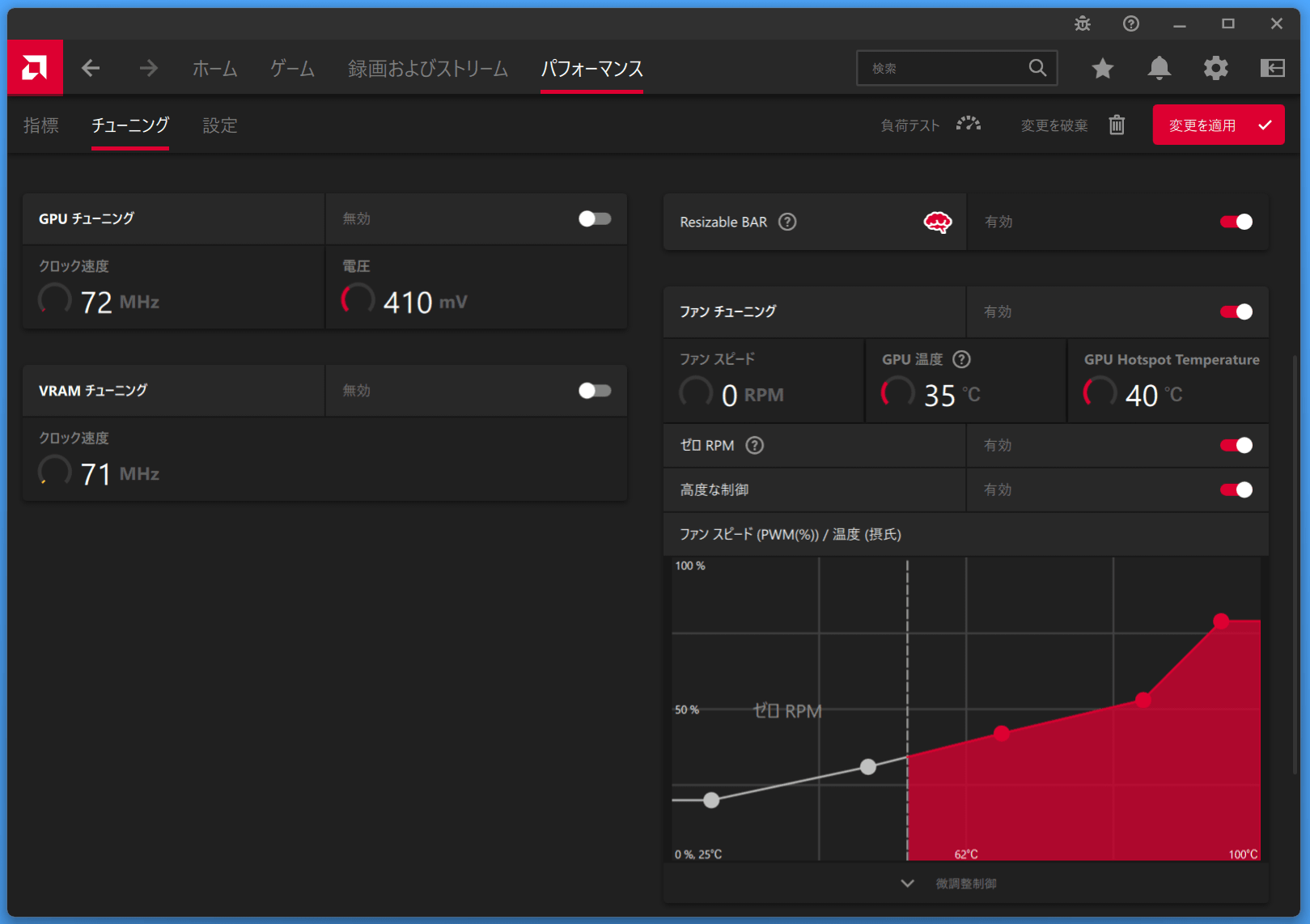Screen dimensions: 1310x924
Task: Click the stress test gauge icon
Action: click(x=969, y=125)
